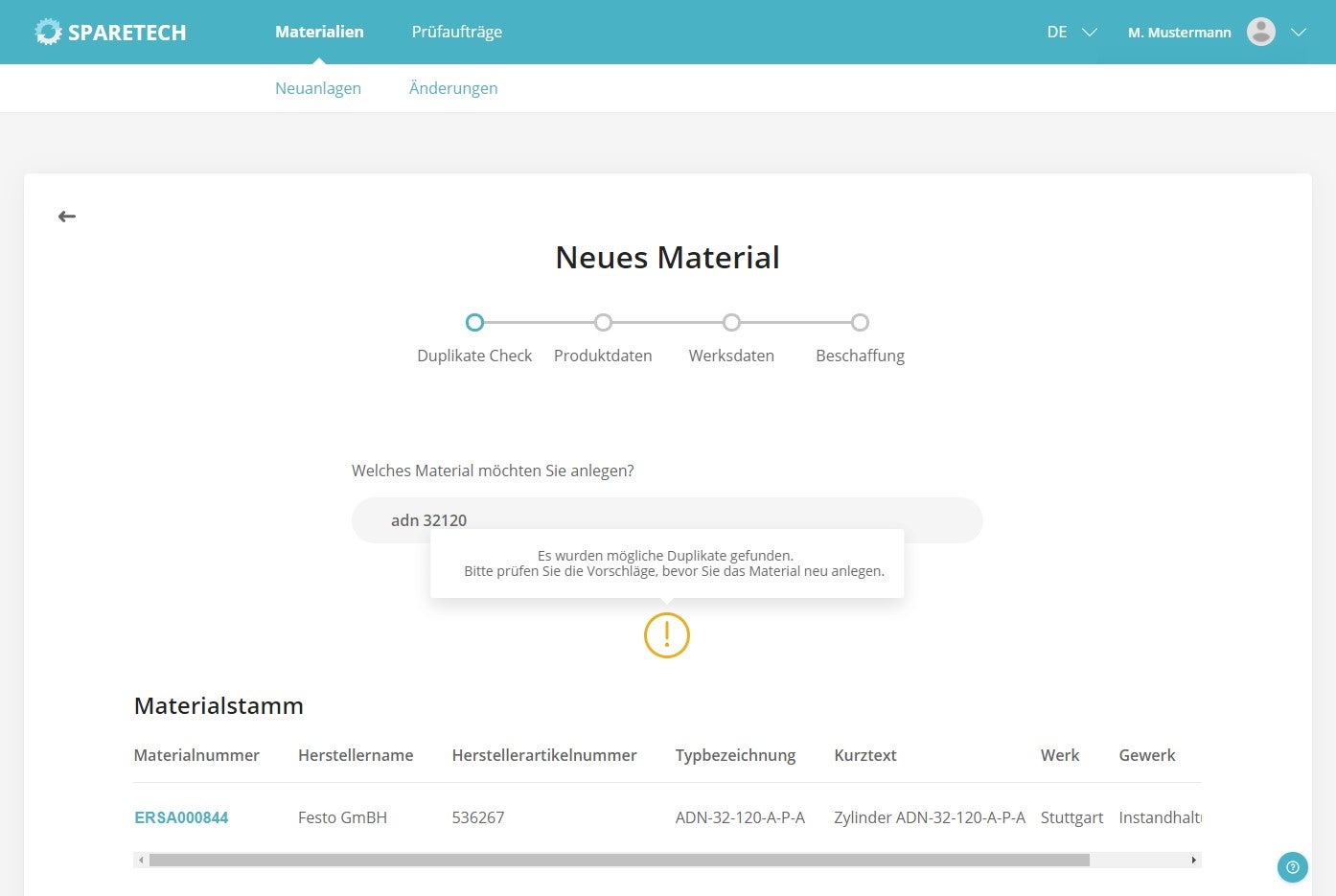Switch to the Prüfaufträge menu
This screenshot has height=896, width=1336.
coord(456,32)
